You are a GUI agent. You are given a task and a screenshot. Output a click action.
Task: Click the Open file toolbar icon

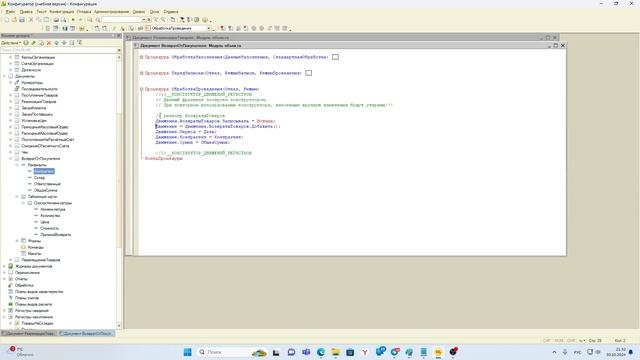click(14, 20)
